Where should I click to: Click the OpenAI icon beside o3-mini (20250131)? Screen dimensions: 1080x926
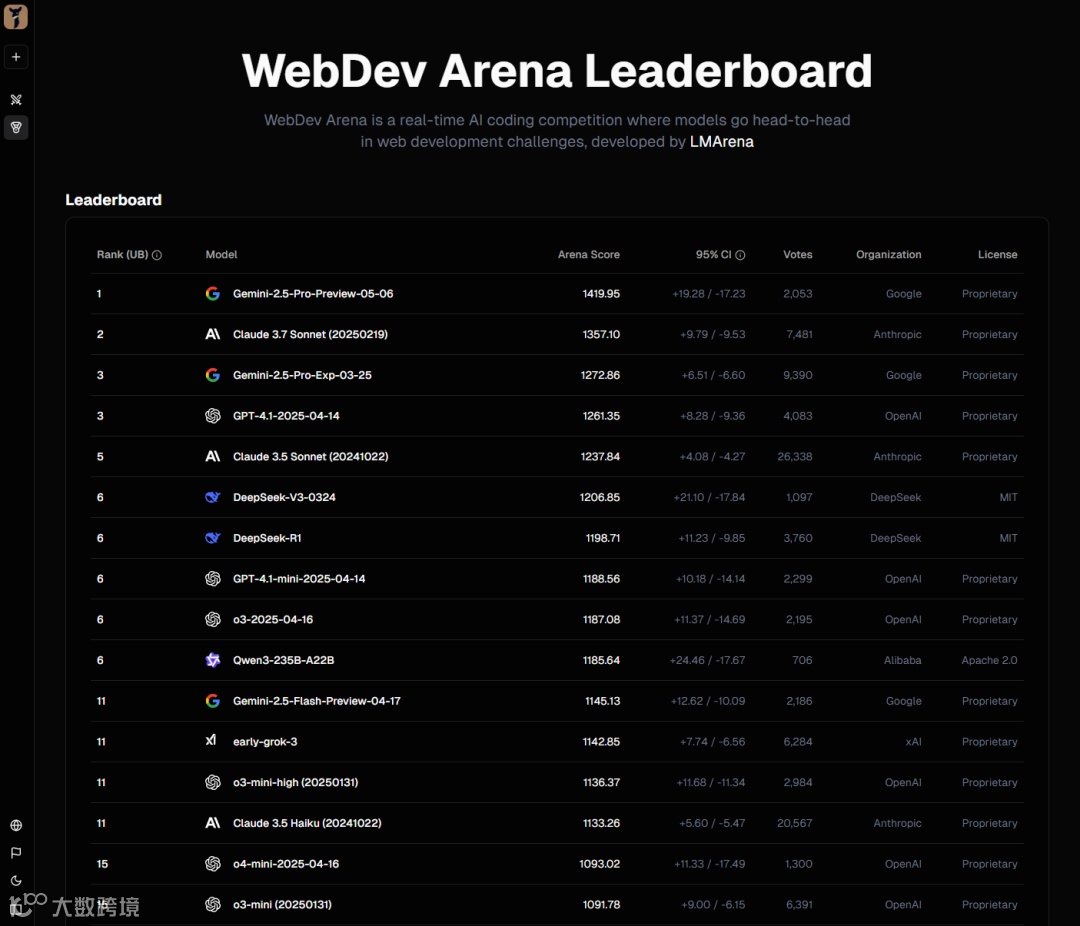(213, 904)
